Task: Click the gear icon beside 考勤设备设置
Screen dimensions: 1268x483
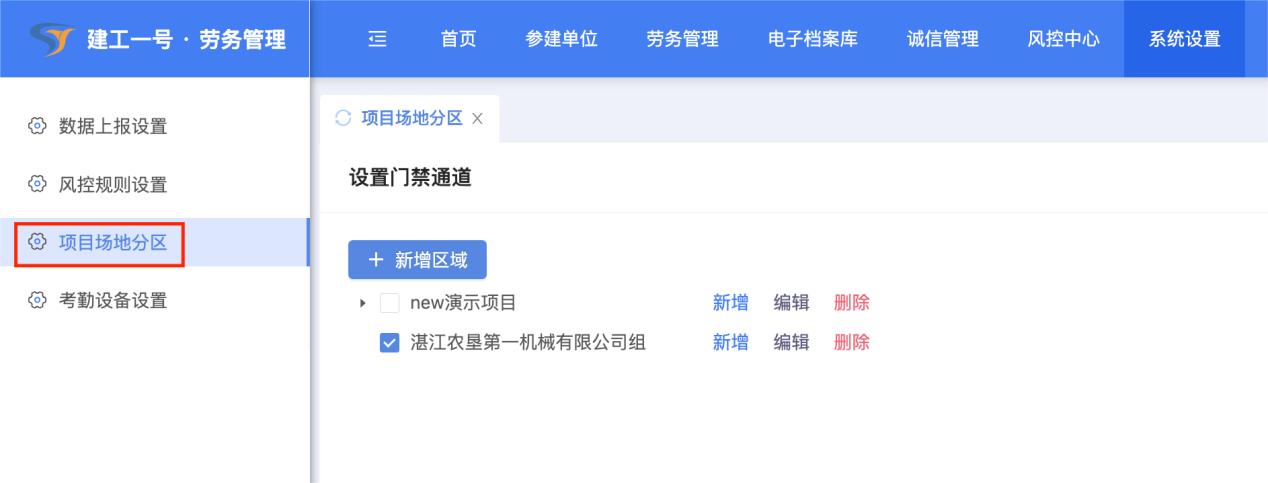Action: (37, 300)
